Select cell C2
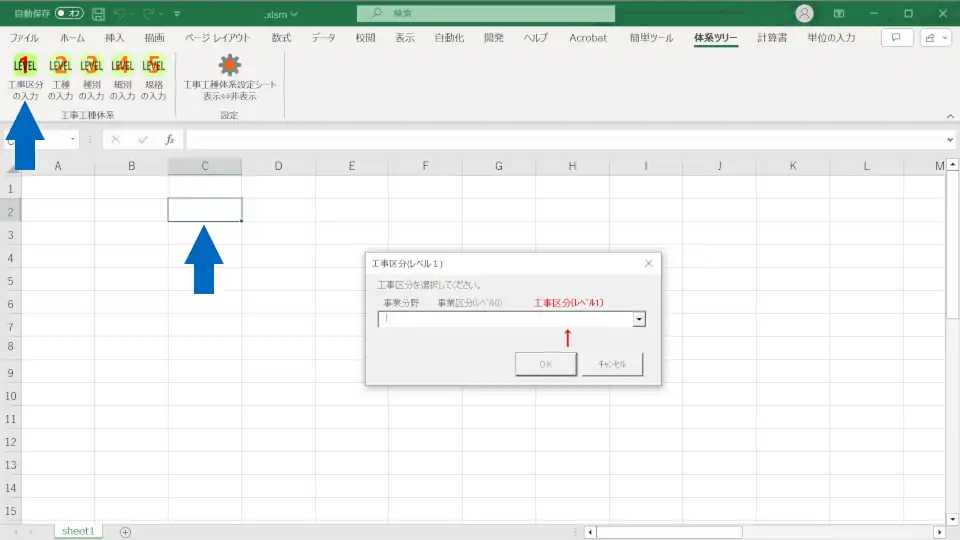Screen dimensions: 960x540 [204, 210]
